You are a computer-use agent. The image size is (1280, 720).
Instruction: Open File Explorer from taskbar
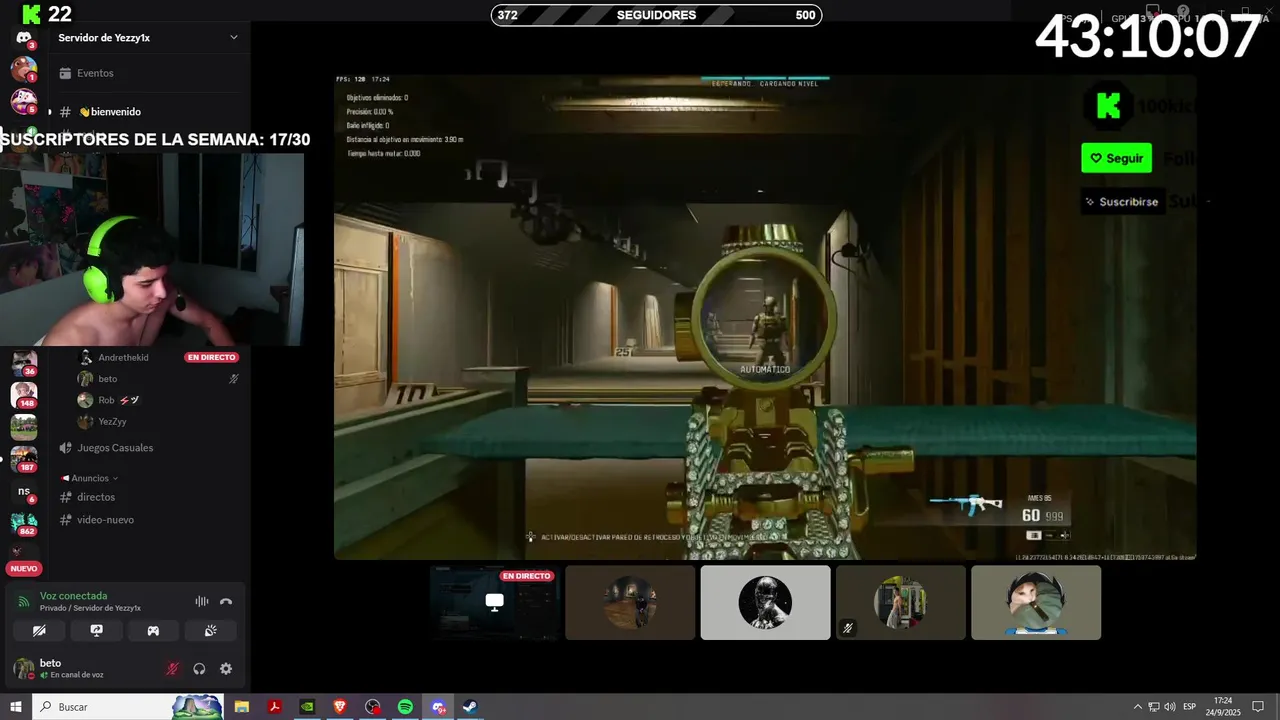241,707
